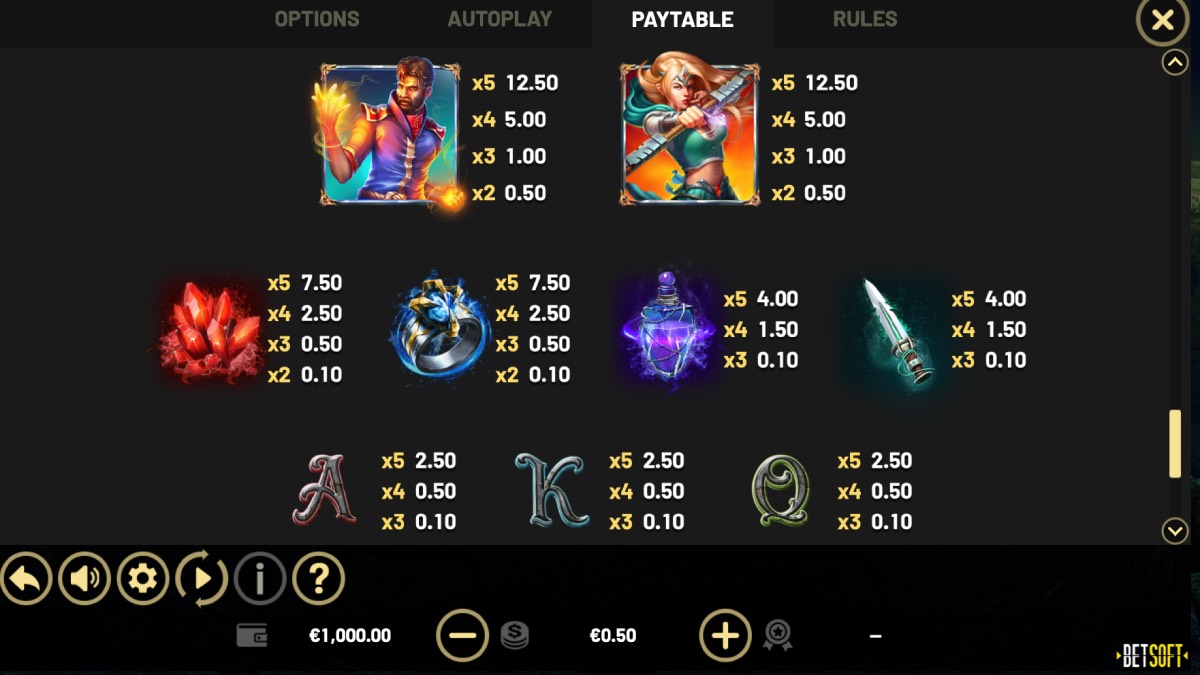Open the RULES tab

[865, 19]
